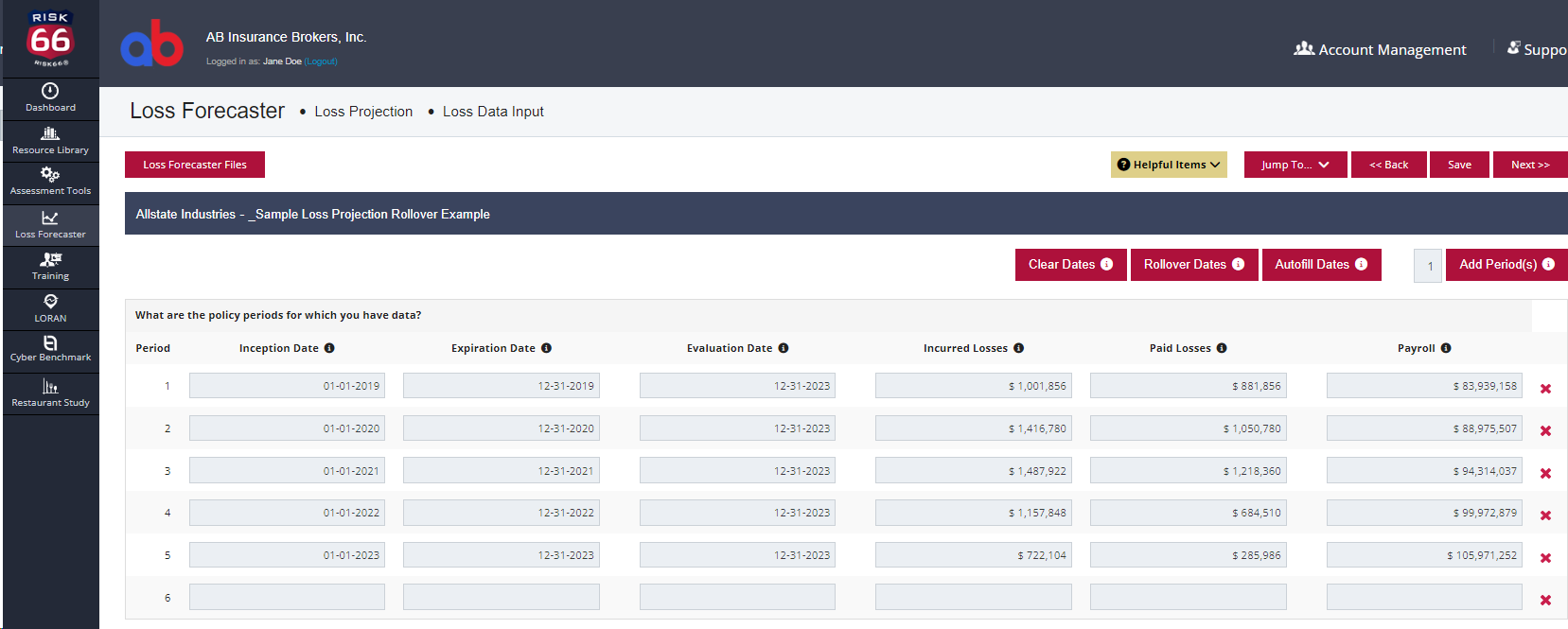Open Training in sidebar

[50, 267]
